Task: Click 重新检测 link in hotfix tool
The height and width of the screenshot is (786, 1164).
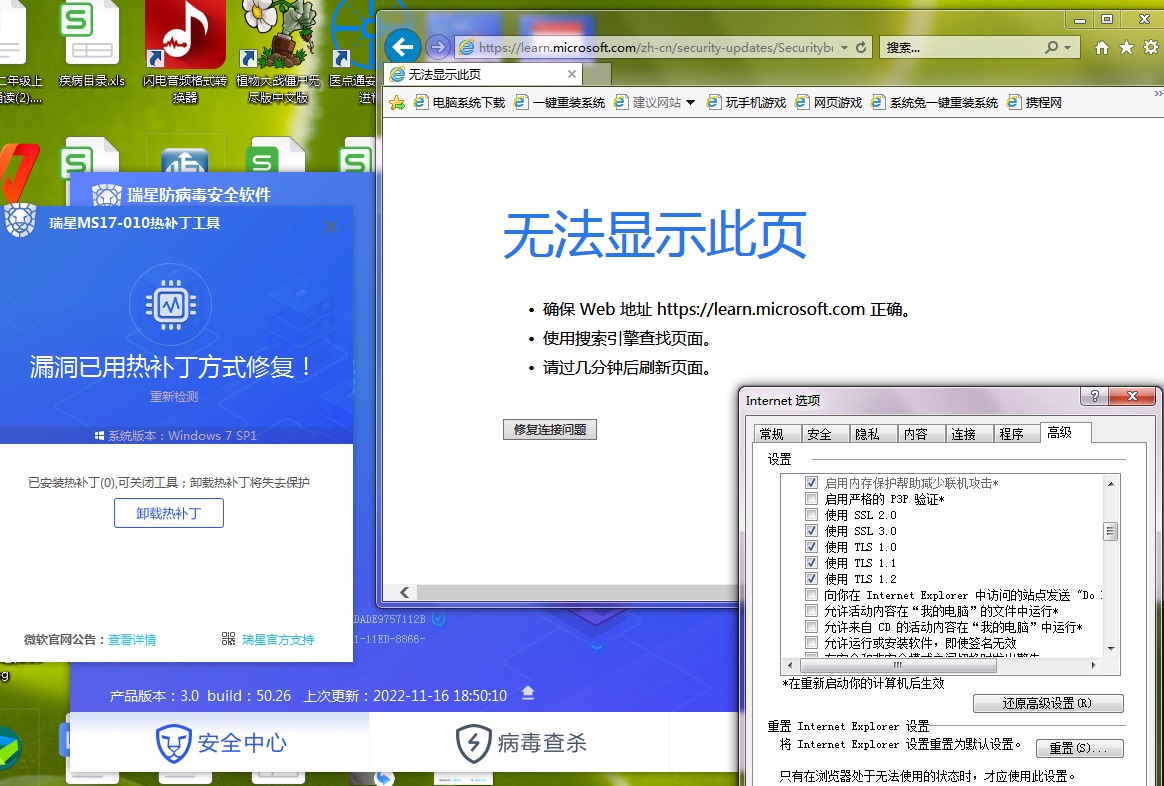Action: coord(174,396)
